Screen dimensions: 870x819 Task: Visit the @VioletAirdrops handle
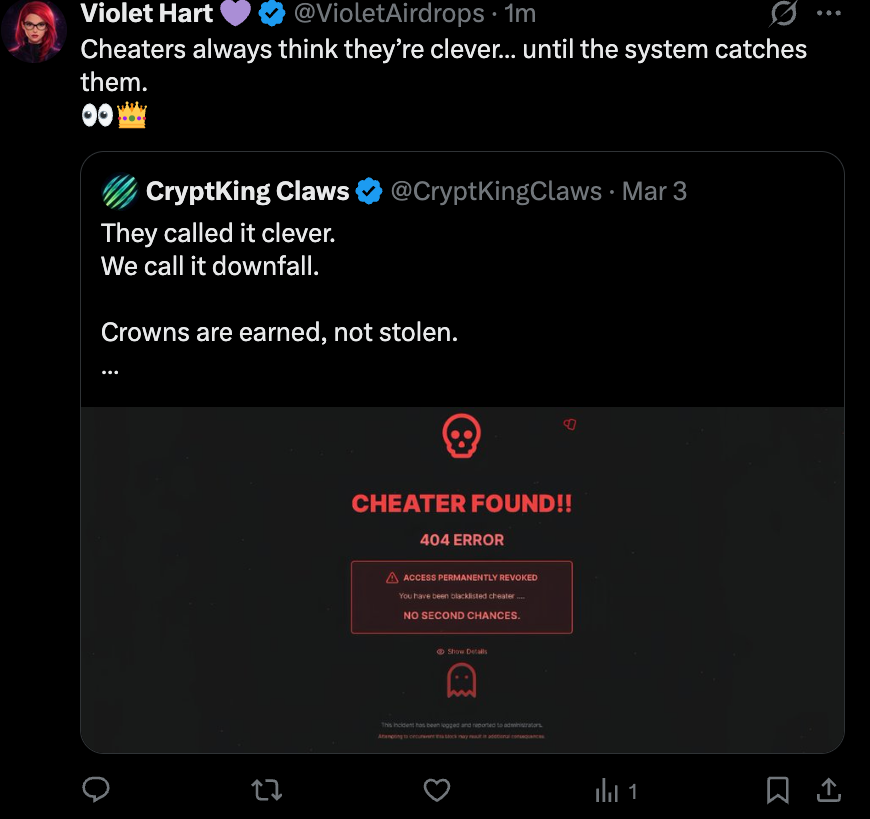[389, 13]
